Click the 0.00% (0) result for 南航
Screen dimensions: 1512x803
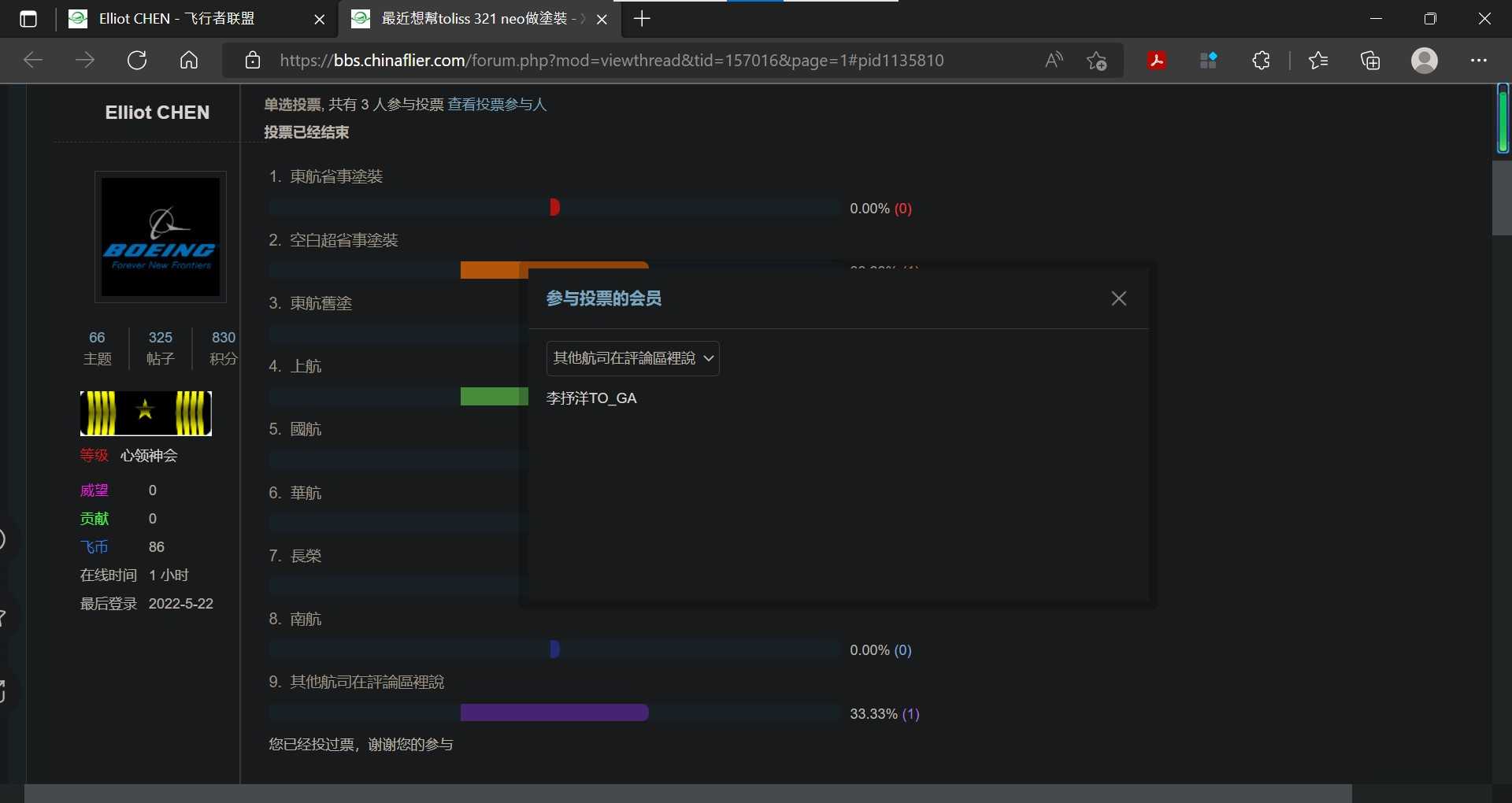pyautogui.click(x=880, y=650)
